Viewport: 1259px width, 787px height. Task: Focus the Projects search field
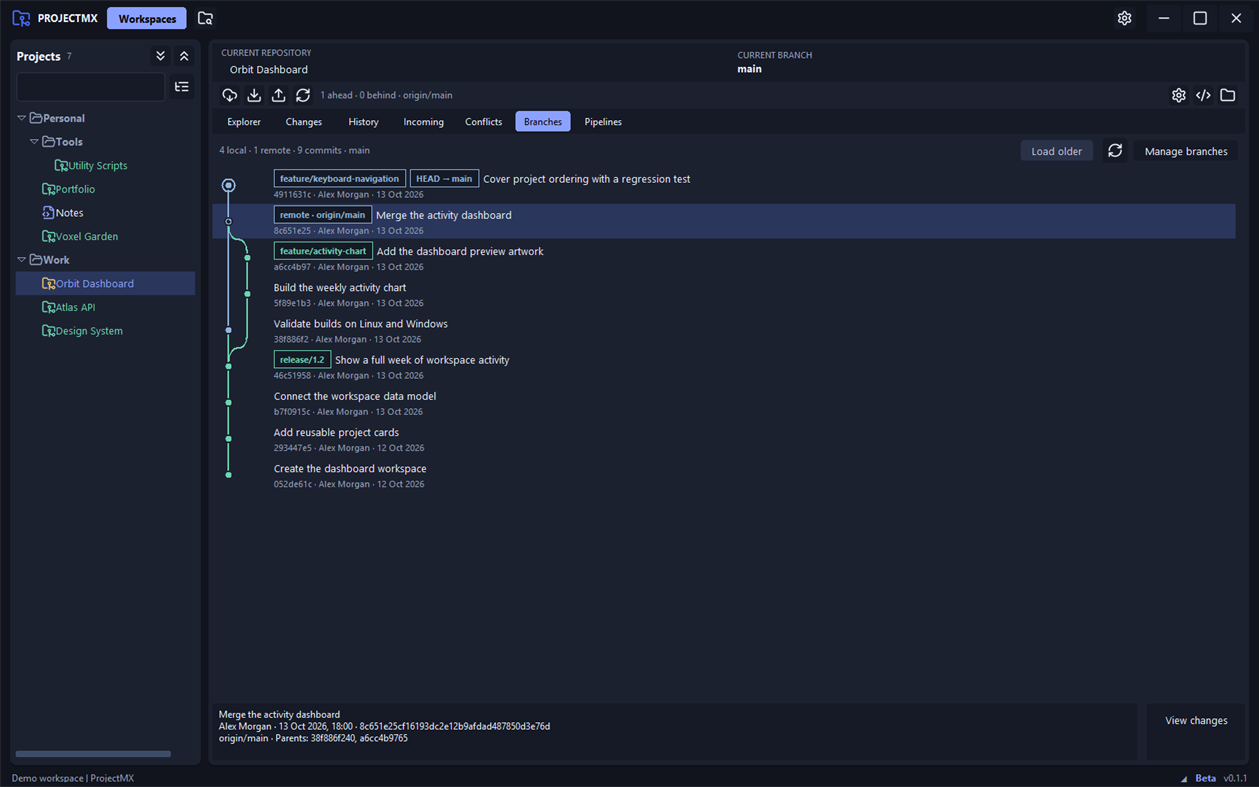91,87
